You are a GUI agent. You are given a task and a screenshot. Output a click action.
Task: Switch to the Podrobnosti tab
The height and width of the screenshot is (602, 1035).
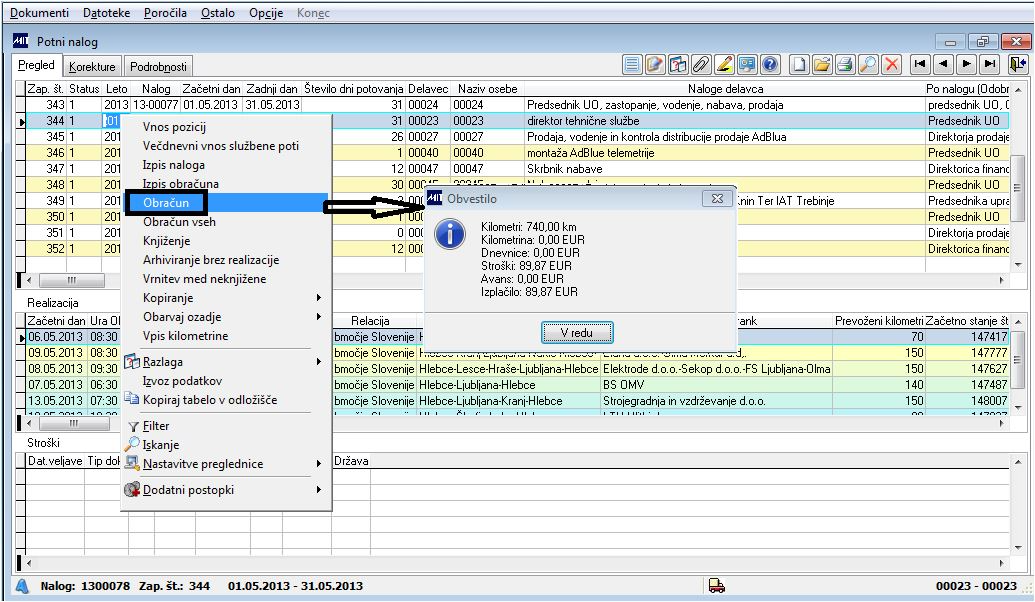(x=158, y=67)
